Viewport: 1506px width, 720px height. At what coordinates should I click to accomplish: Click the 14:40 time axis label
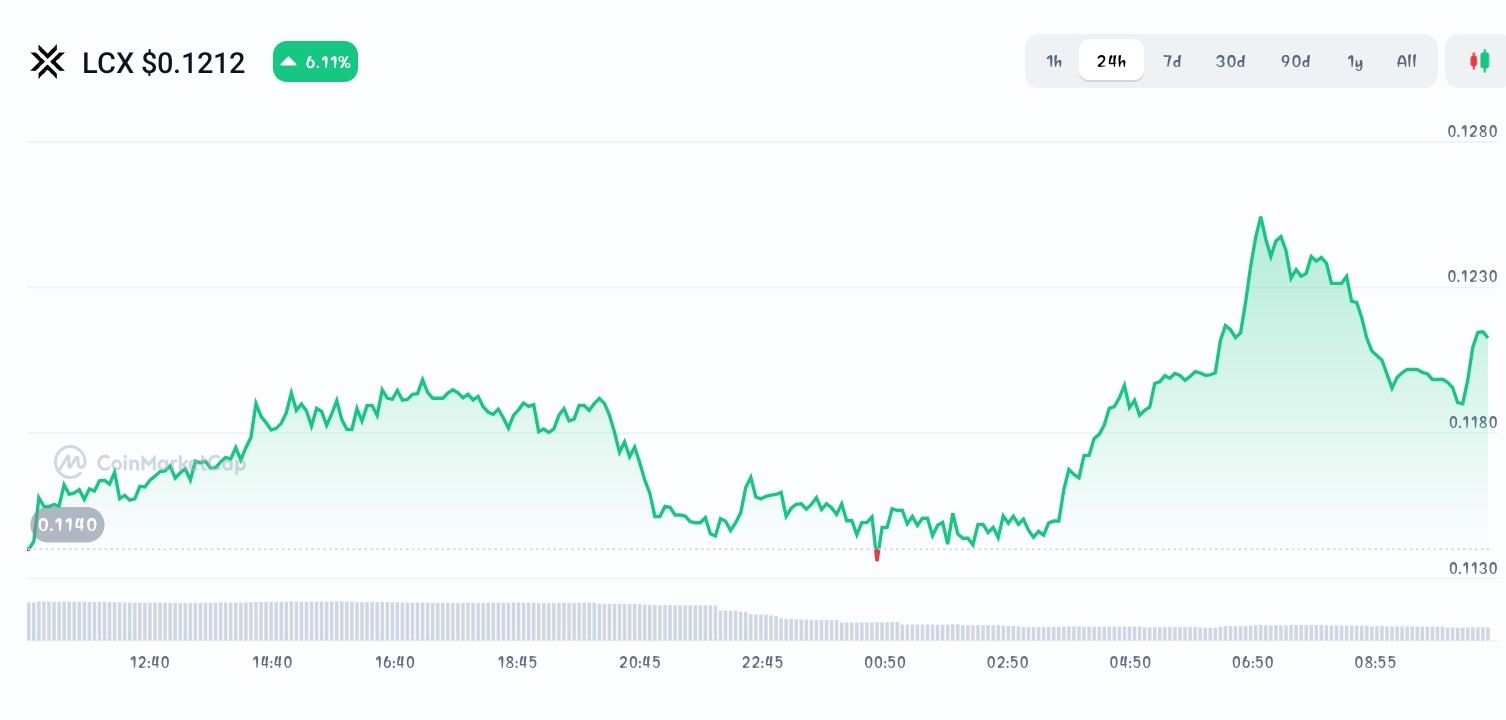(272, 662)
